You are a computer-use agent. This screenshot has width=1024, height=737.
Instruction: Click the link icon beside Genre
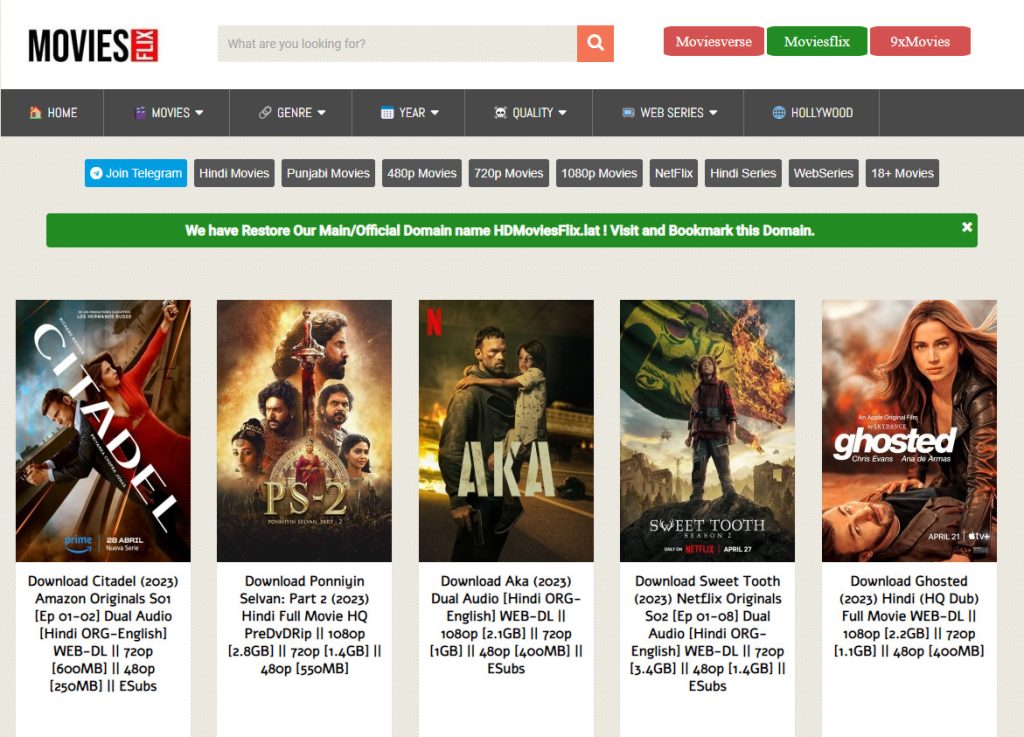(x=264, y=112)
